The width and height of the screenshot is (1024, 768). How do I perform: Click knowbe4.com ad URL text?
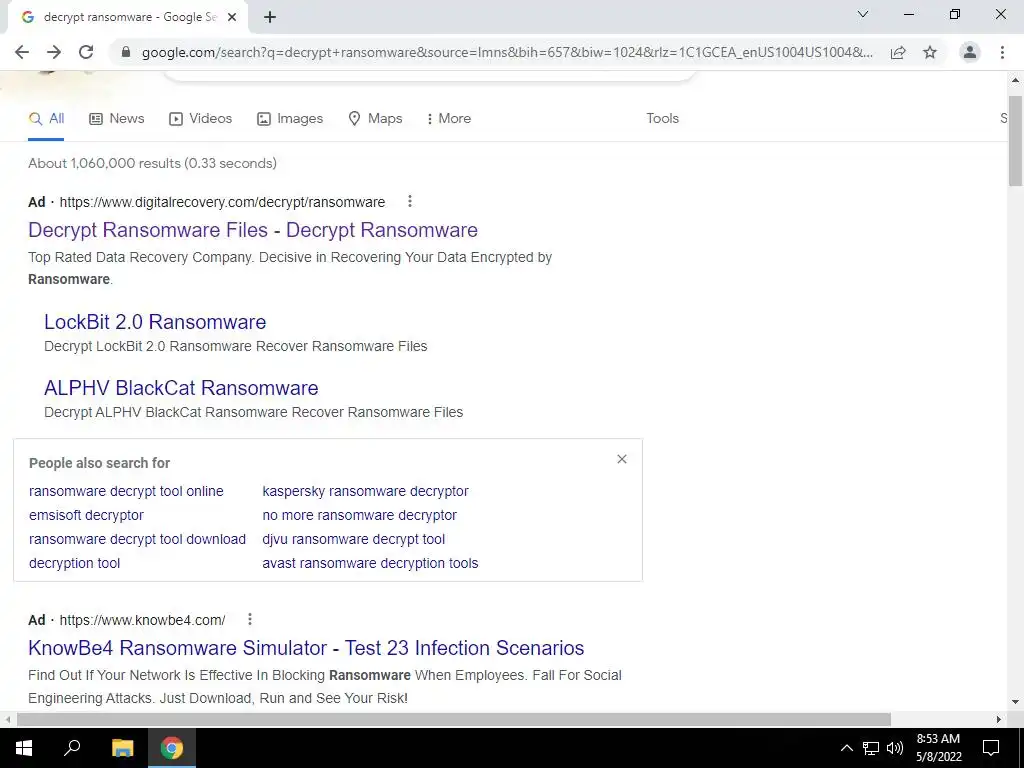click(x=142, y=620)
